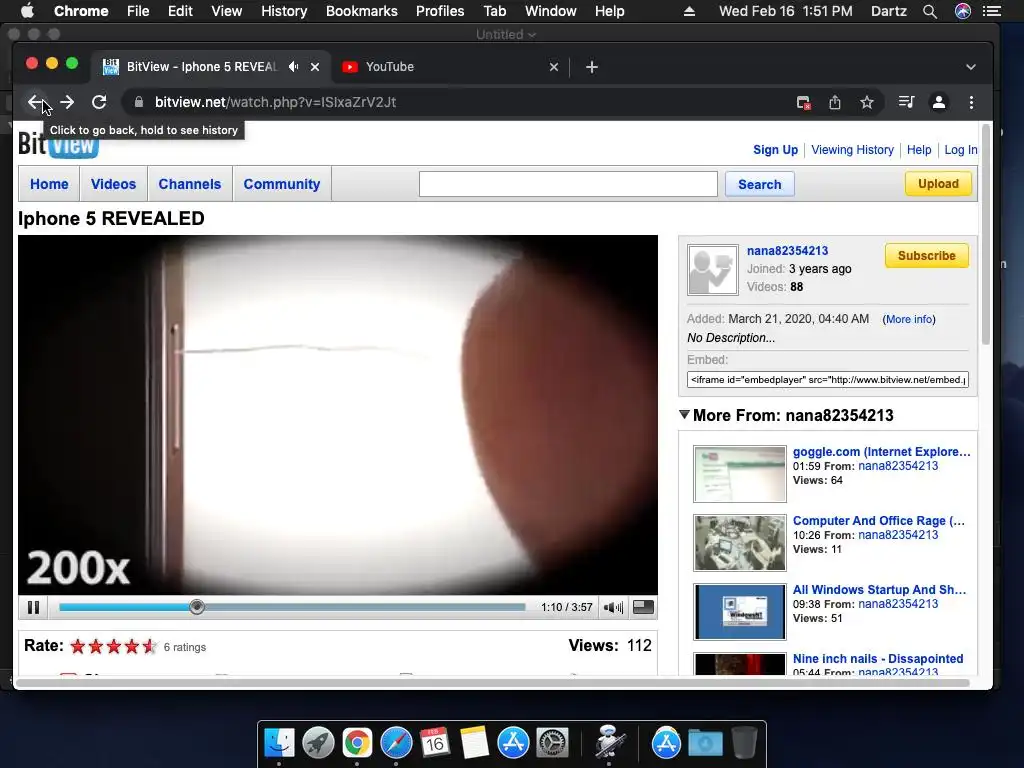This screenshot has height=768, width=1024.
Task: Open Spotlight search in menu bar
Action: pyautogui.click(x=930, y=11)
